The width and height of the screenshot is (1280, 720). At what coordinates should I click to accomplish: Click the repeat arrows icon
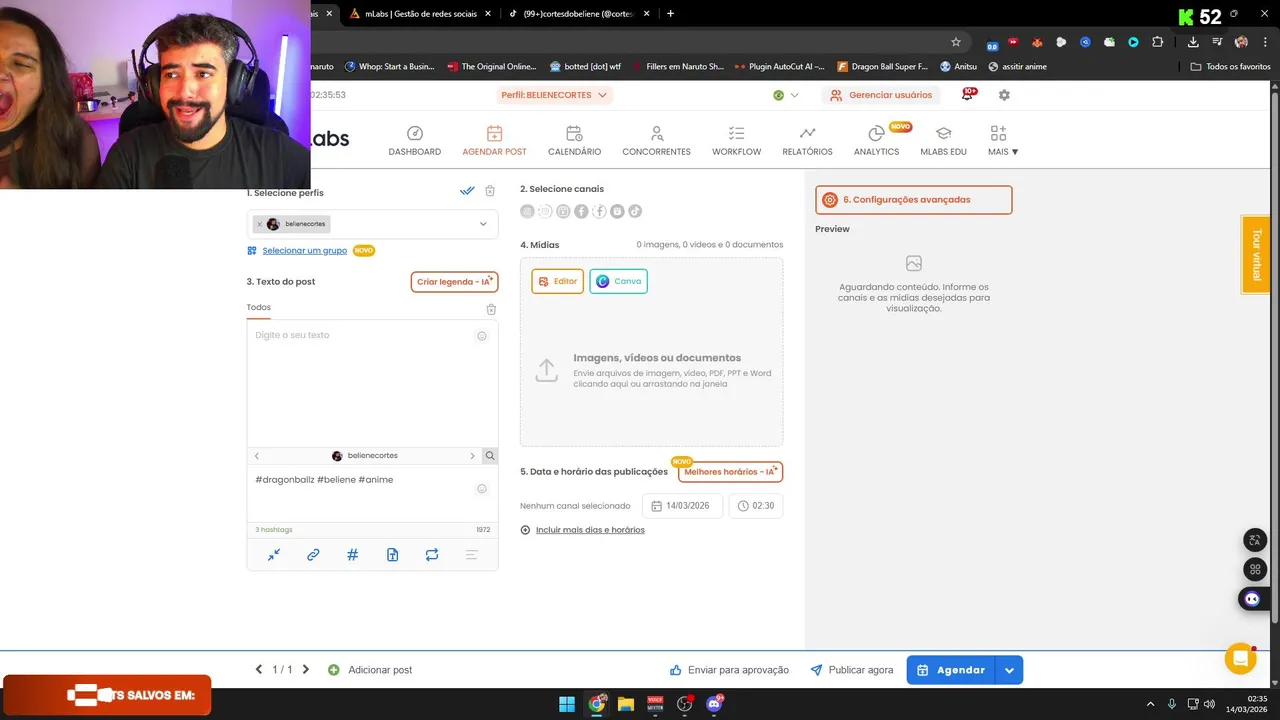point(432,555)
